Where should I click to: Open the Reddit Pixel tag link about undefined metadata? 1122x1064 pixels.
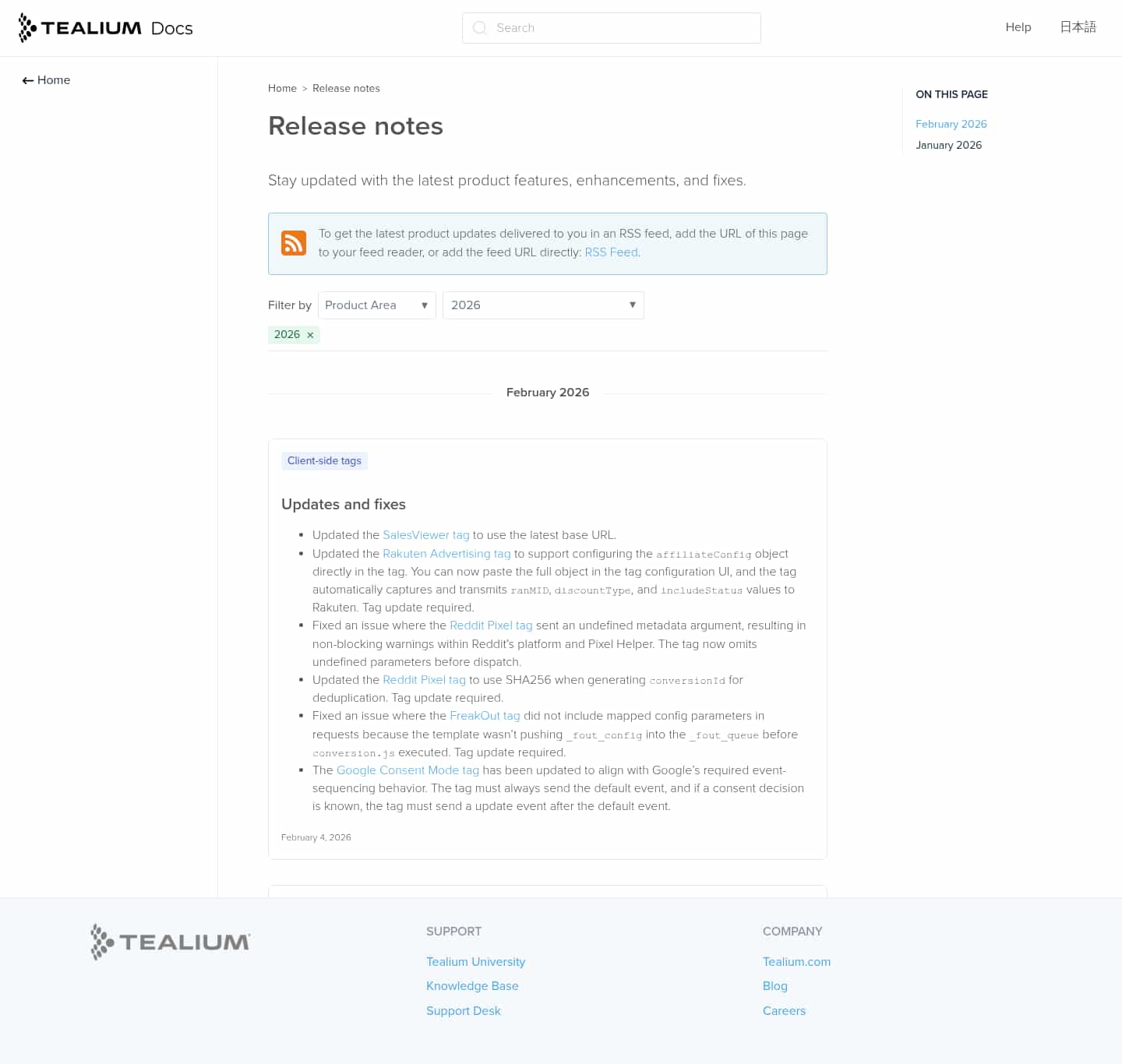491,625
